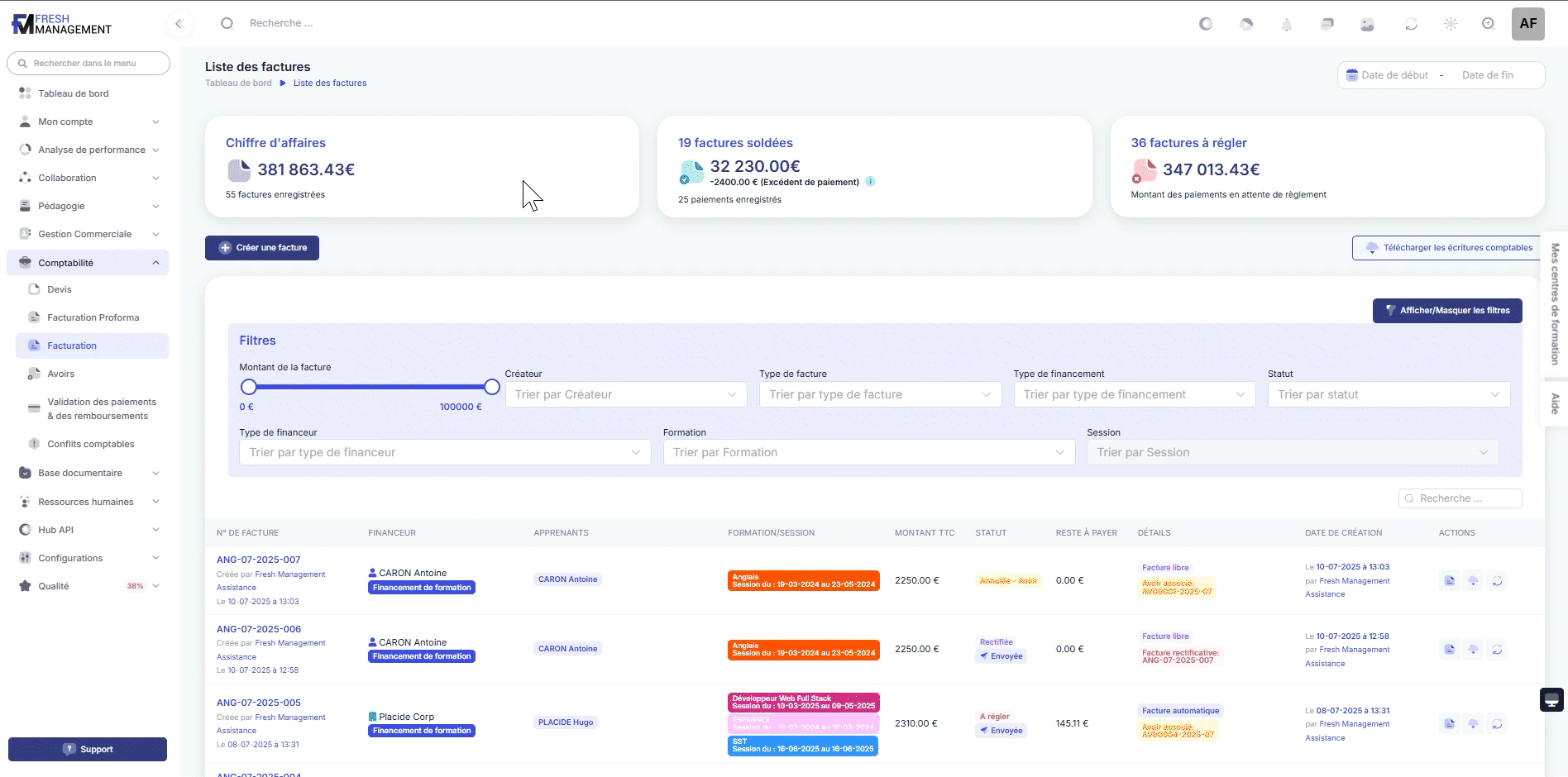Select Conflits comptables menu item
This screenshot has height=777, width=1568.
pyautogui.click(x=90, y=444)
